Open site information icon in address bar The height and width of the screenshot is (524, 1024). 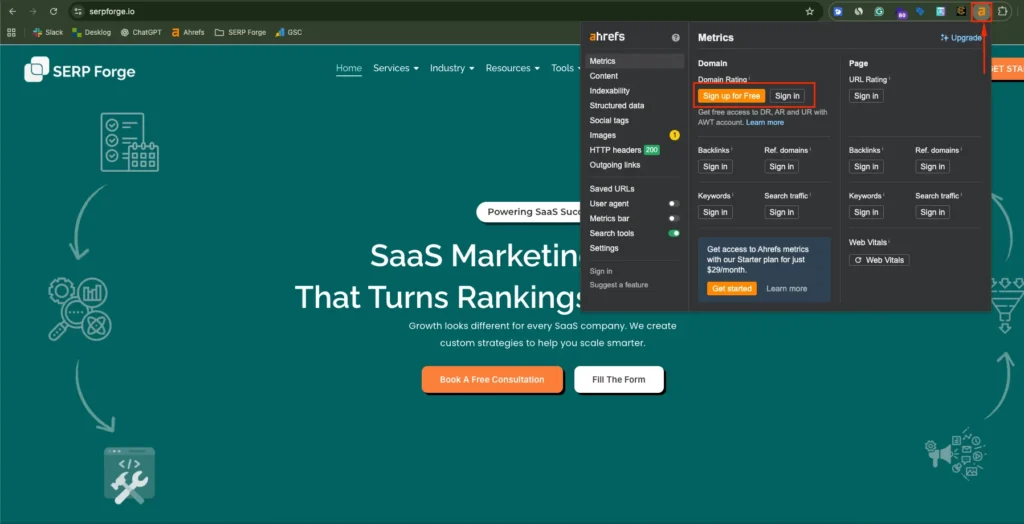[78, 11]
